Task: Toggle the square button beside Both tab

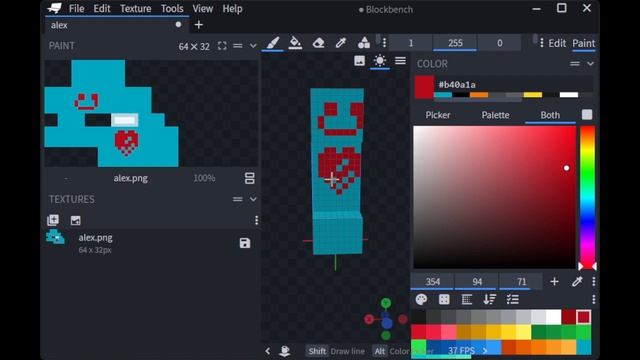Action: coord(587,115)
